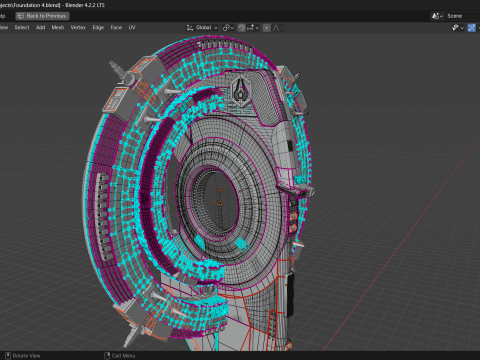Open the UV menu
The width and height of the screenshot is (480, 360).
(132, 28)
